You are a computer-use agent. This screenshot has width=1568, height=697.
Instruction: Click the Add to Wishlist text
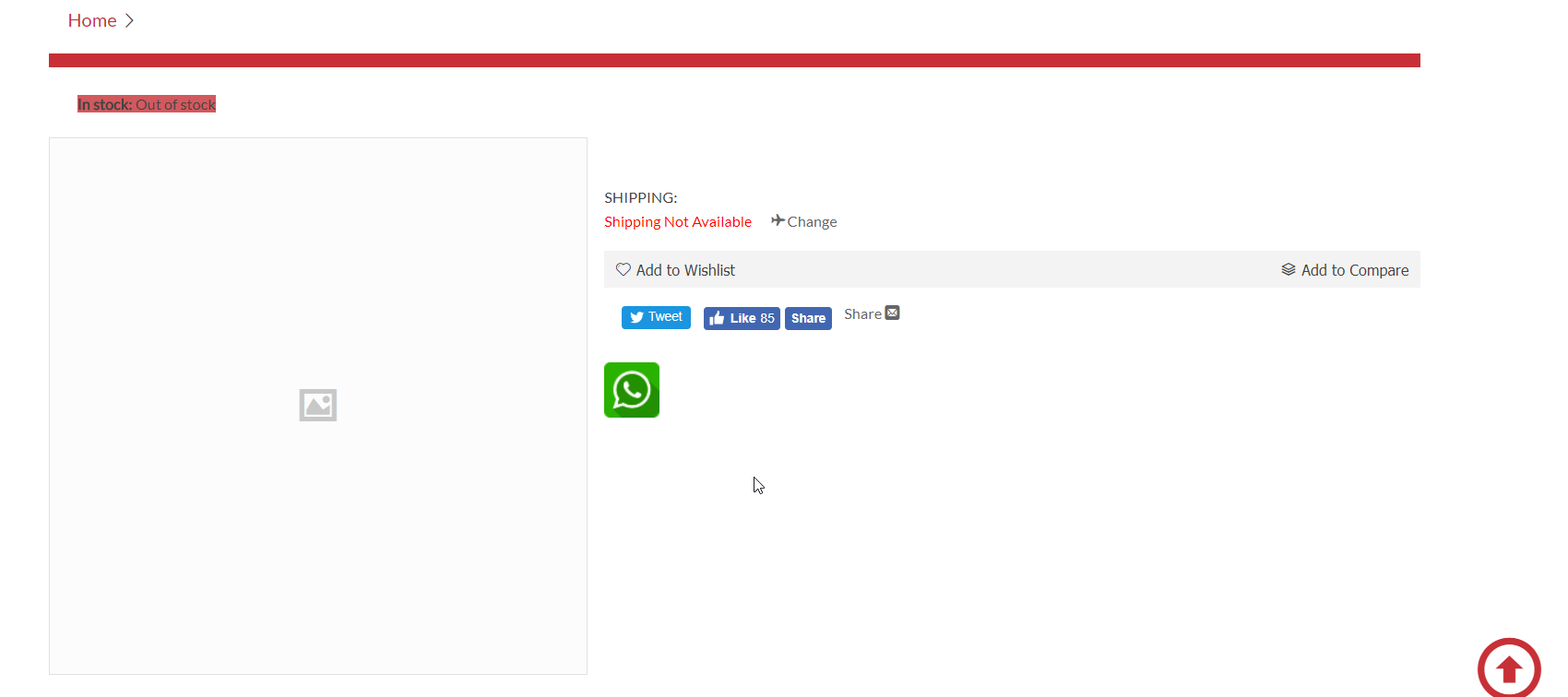[685, 270]
